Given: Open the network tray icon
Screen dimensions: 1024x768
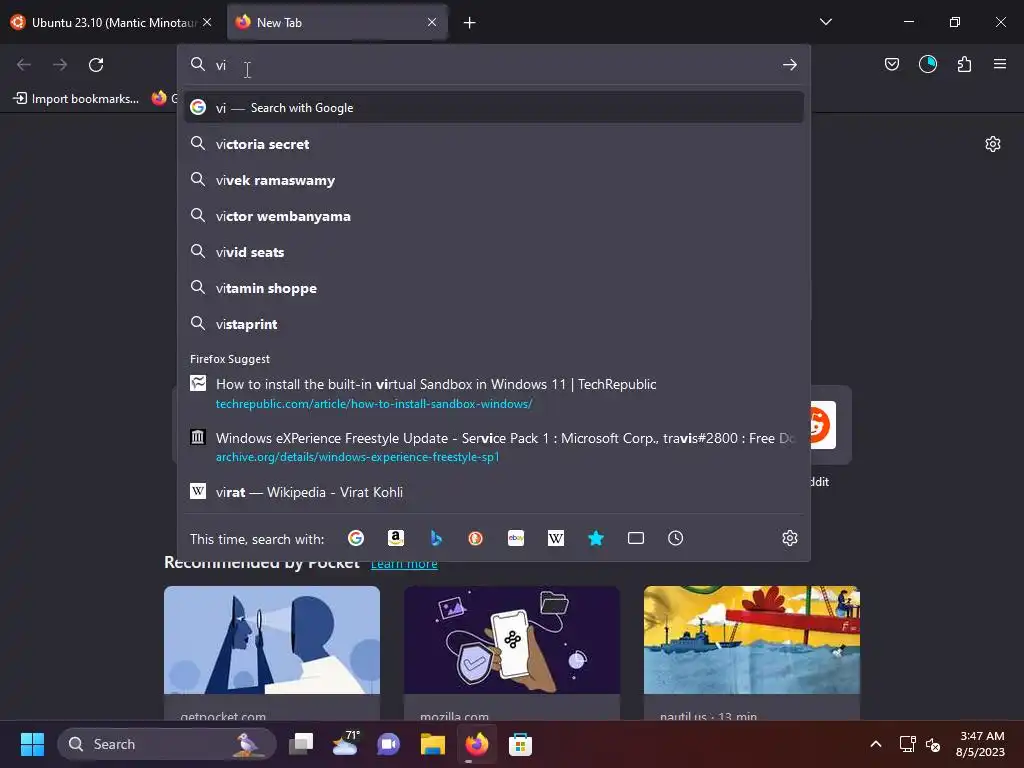Looking at the screenshot, I should click(x=907, y=744).
